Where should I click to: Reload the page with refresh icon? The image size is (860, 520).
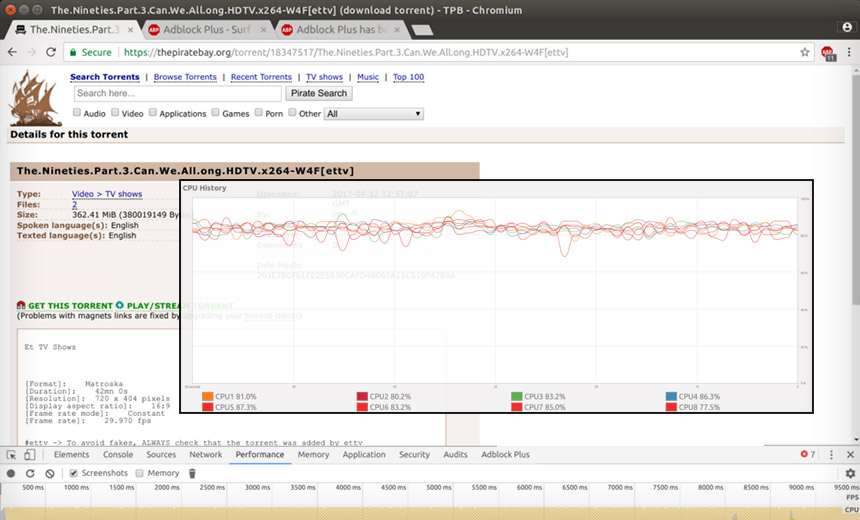(x=51, y=52)
